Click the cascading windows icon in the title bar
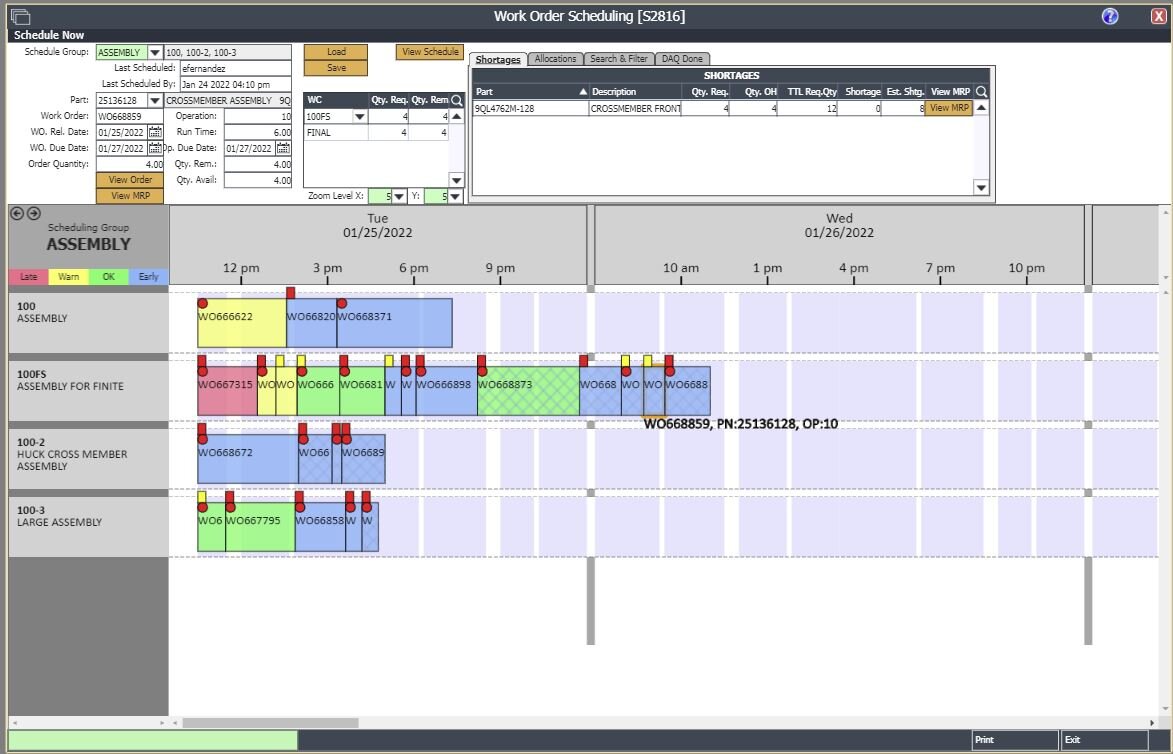The image size is (1173, 754). [20, 16]
